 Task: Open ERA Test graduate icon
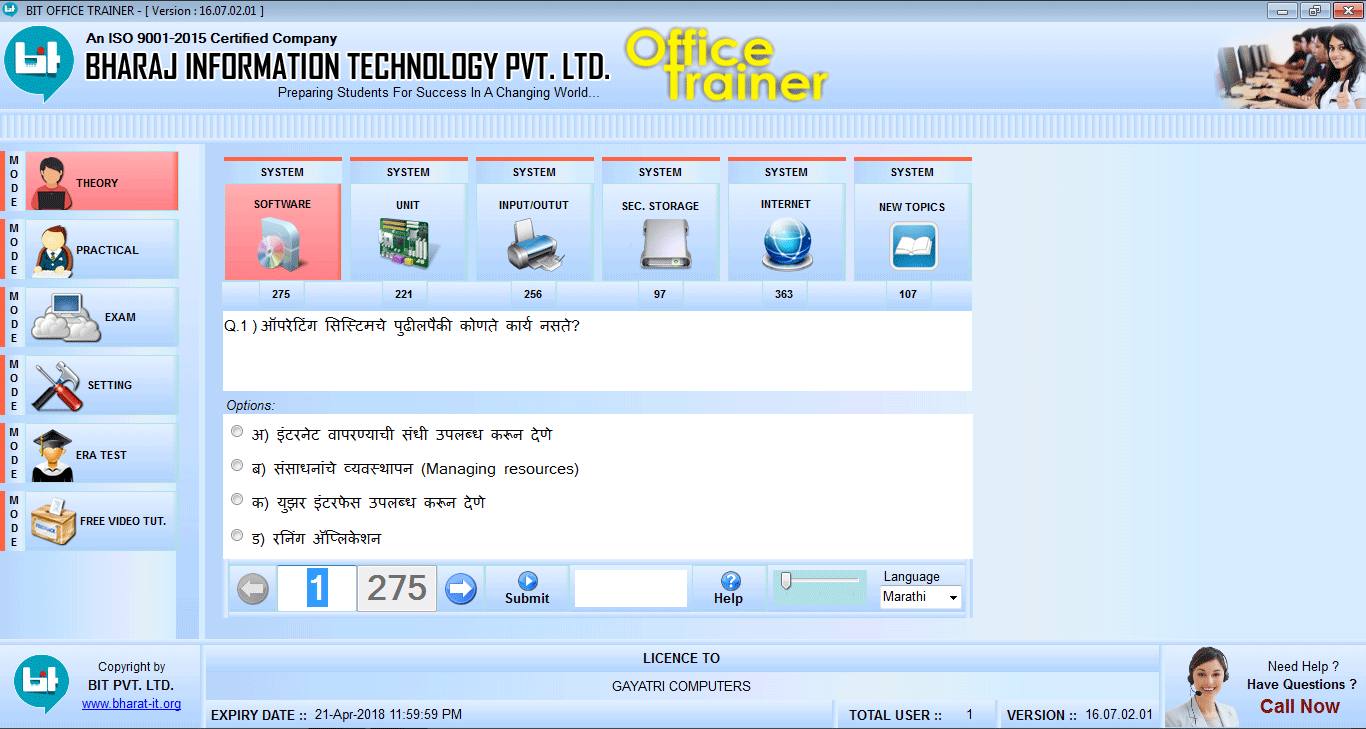(x=51, y=455)
